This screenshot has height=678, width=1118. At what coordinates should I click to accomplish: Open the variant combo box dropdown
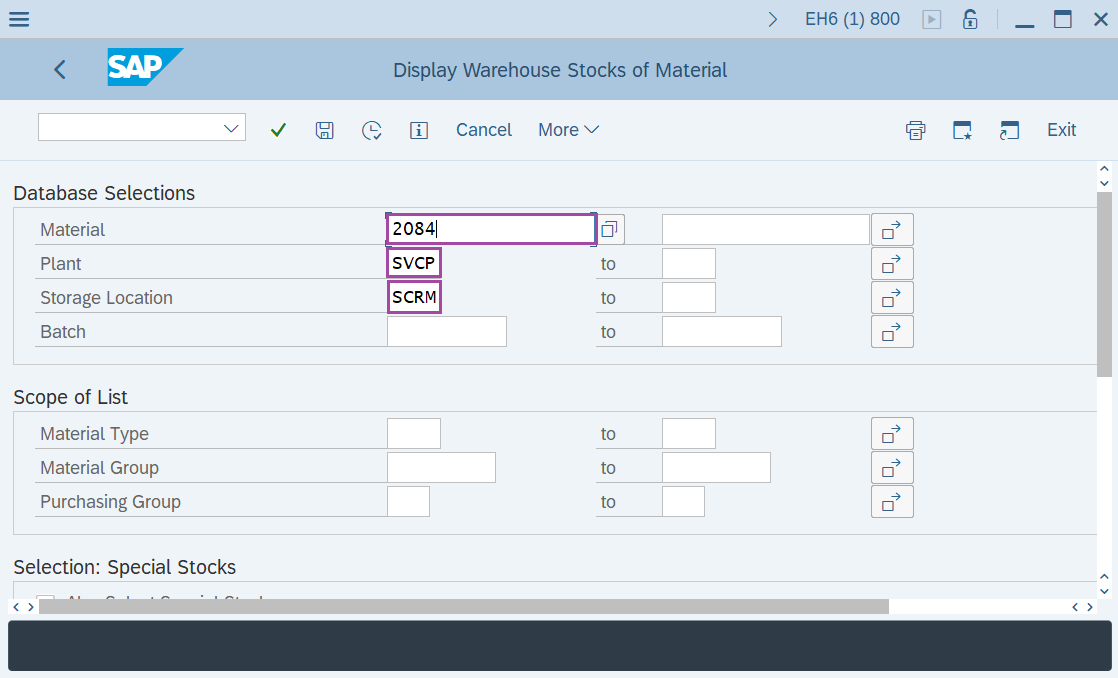pyautogui.click(x=231, y=127)
